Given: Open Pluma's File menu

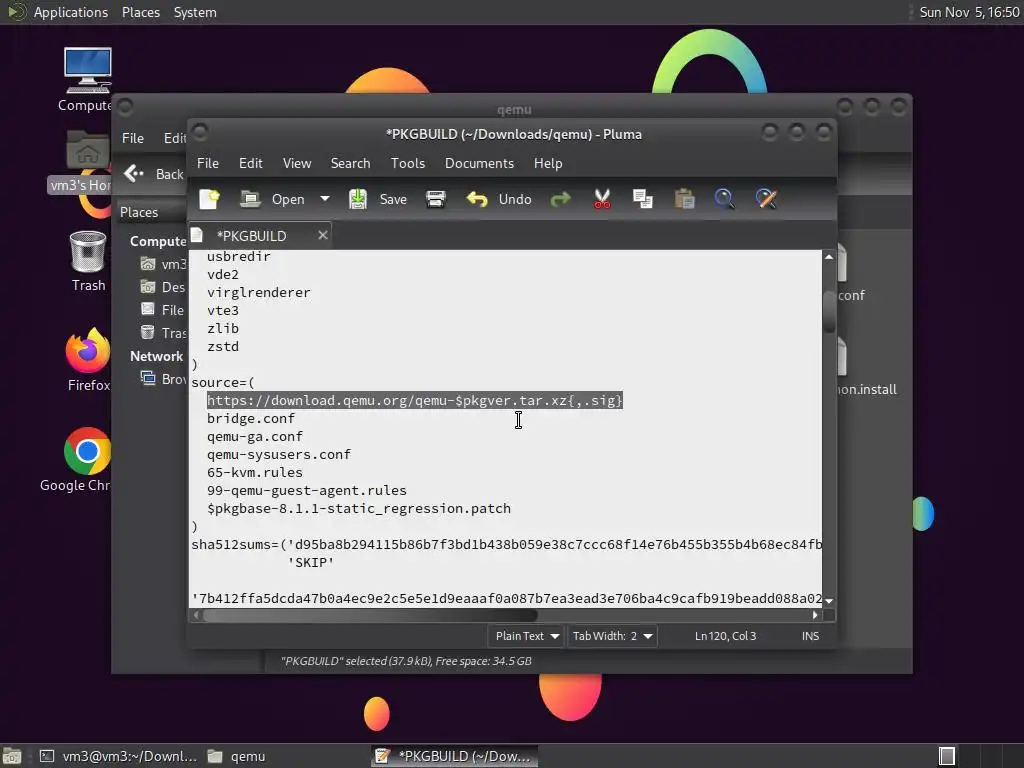Looking at the screenshot, I should pos(208,163).
